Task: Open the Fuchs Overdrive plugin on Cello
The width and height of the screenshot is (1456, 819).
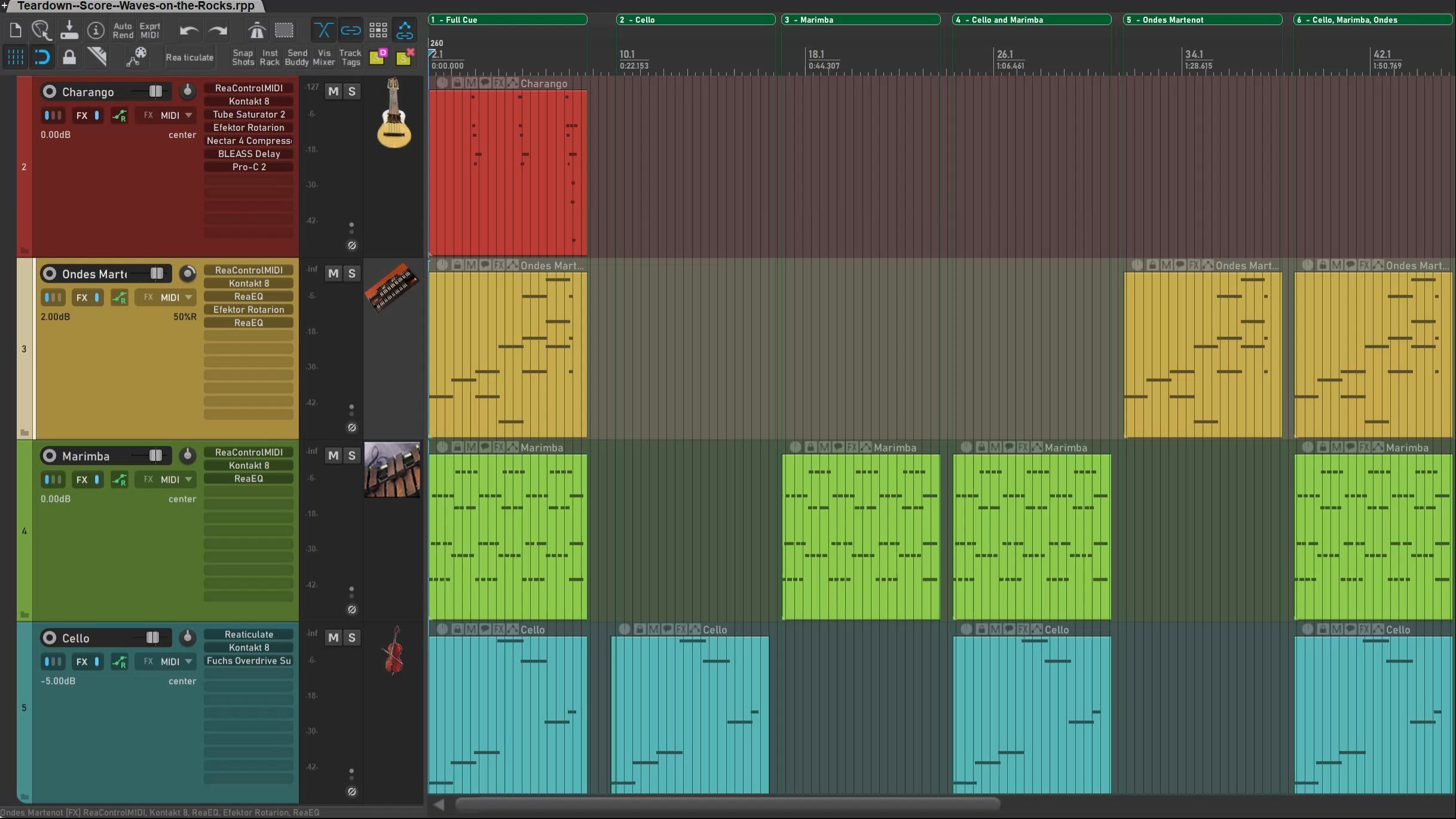Action: (249, 661)
